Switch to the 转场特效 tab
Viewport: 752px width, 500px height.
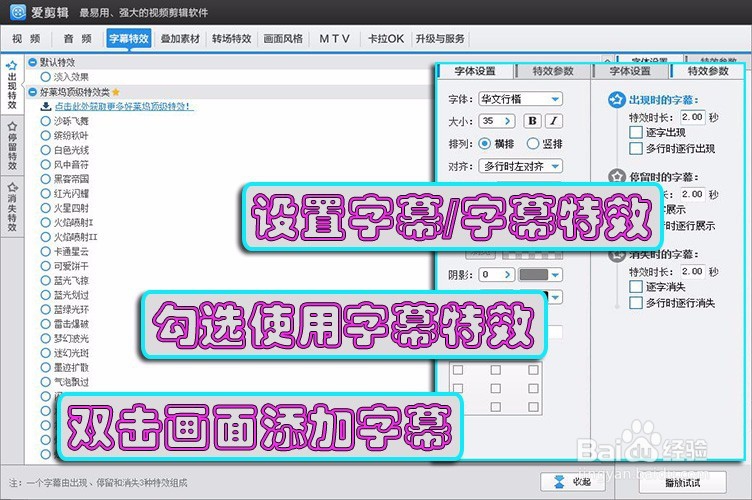pos(232,39)
